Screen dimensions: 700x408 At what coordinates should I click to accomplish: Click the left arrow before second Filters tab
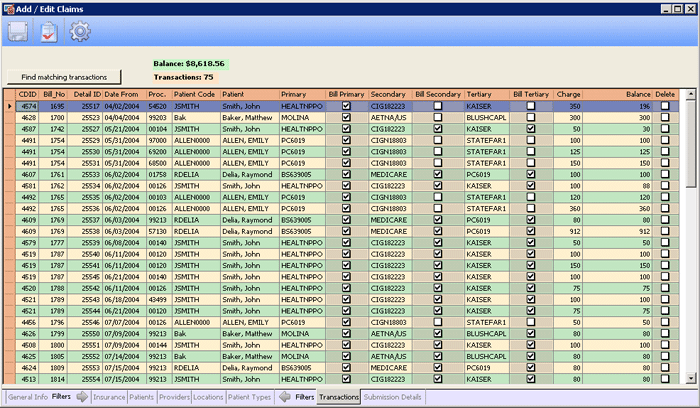[x=284, y=397]
